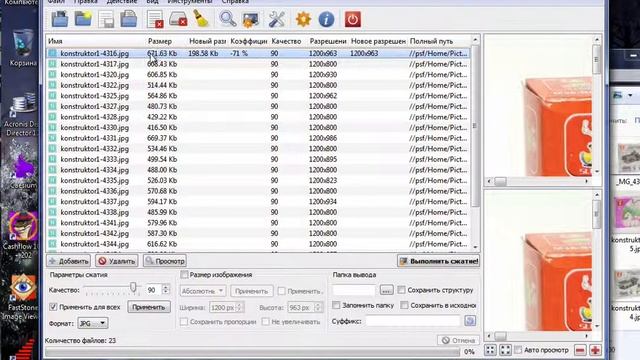640x360 pixels.
Task: Click the blue info toolbar icon
Action: tap(326, 19)
